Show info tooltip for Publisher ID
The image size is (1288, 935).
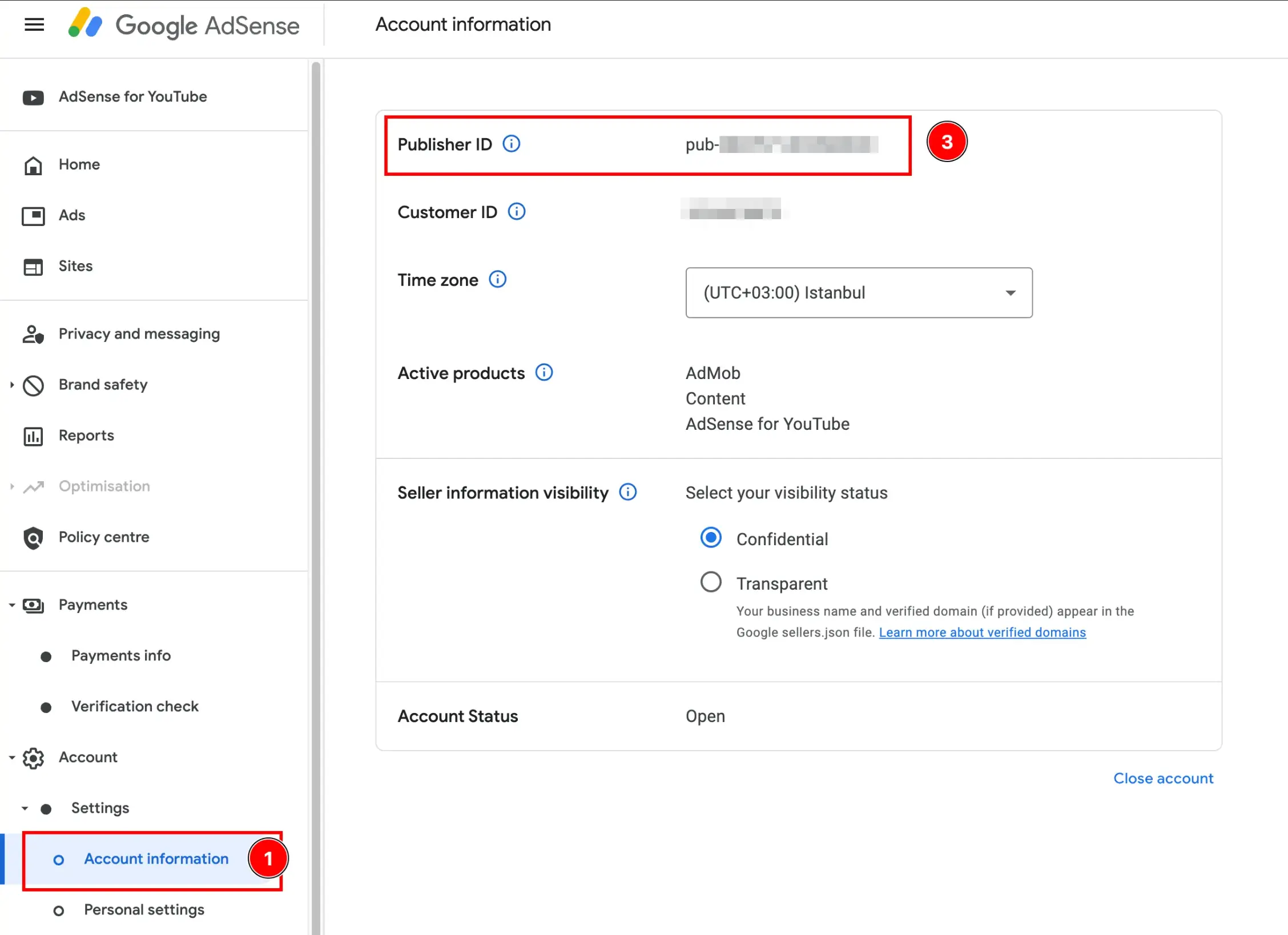tap(511, 144)
